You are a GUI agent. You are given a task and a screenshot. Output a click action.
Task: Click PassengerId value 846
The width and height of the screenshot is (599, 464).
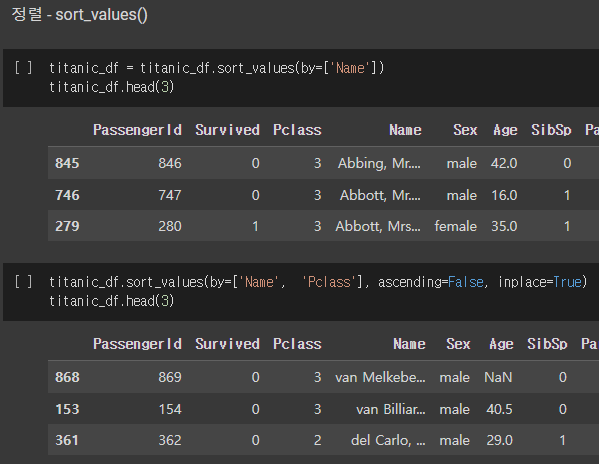click(170, 163)
